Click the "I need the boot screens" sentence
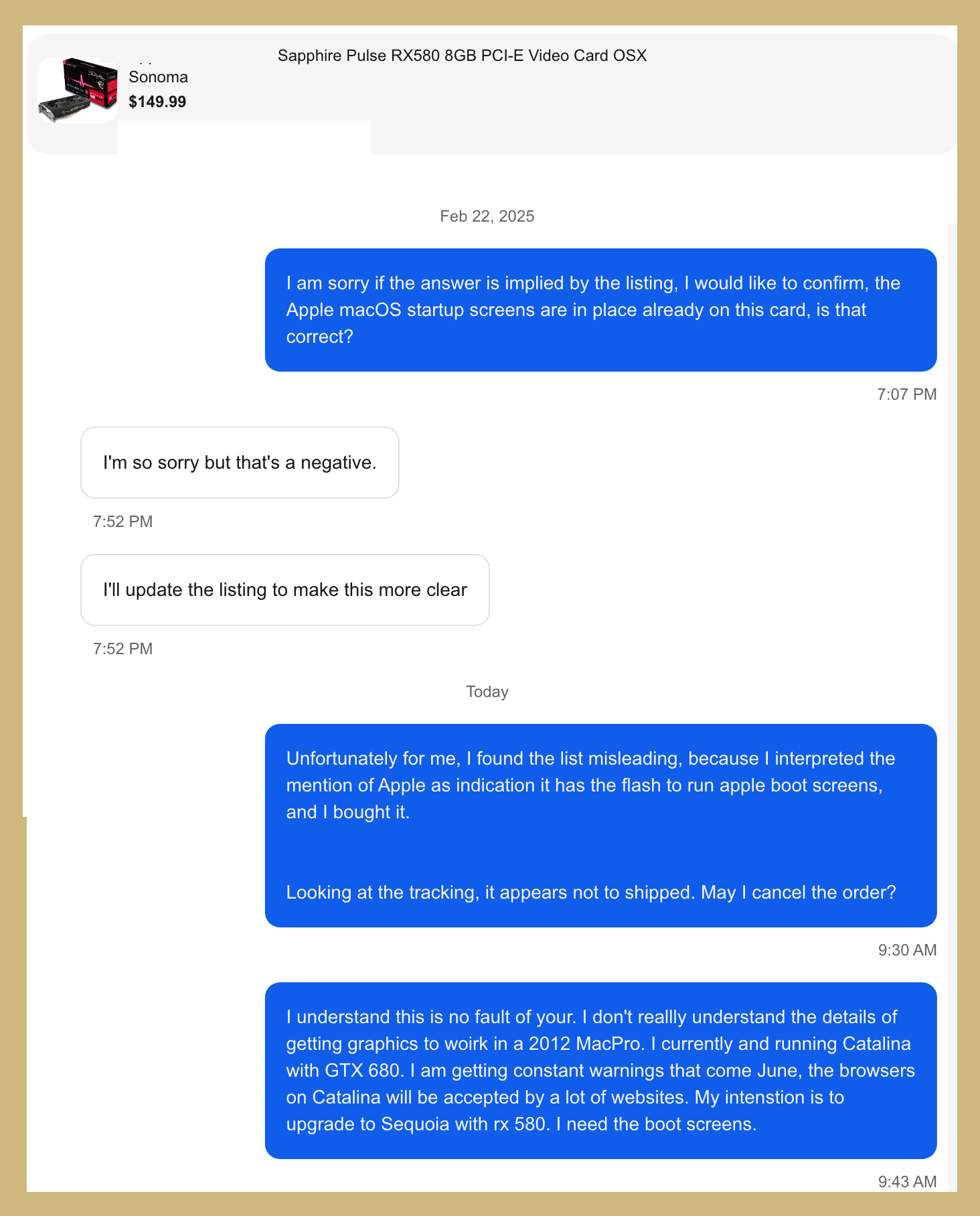980x1216 pixels. coord(656,1124)
